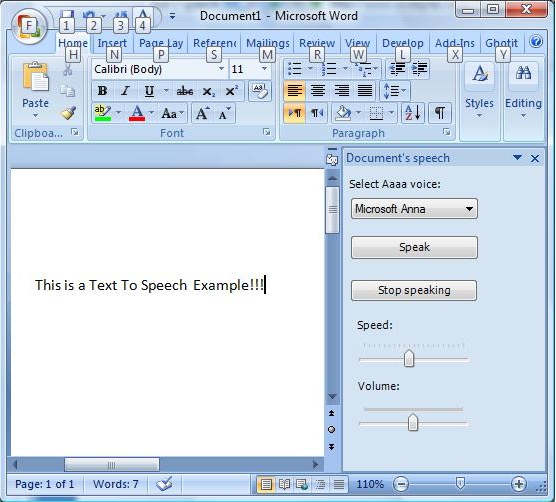Open the font size 11 dropdown

click(x=264, y=69)
